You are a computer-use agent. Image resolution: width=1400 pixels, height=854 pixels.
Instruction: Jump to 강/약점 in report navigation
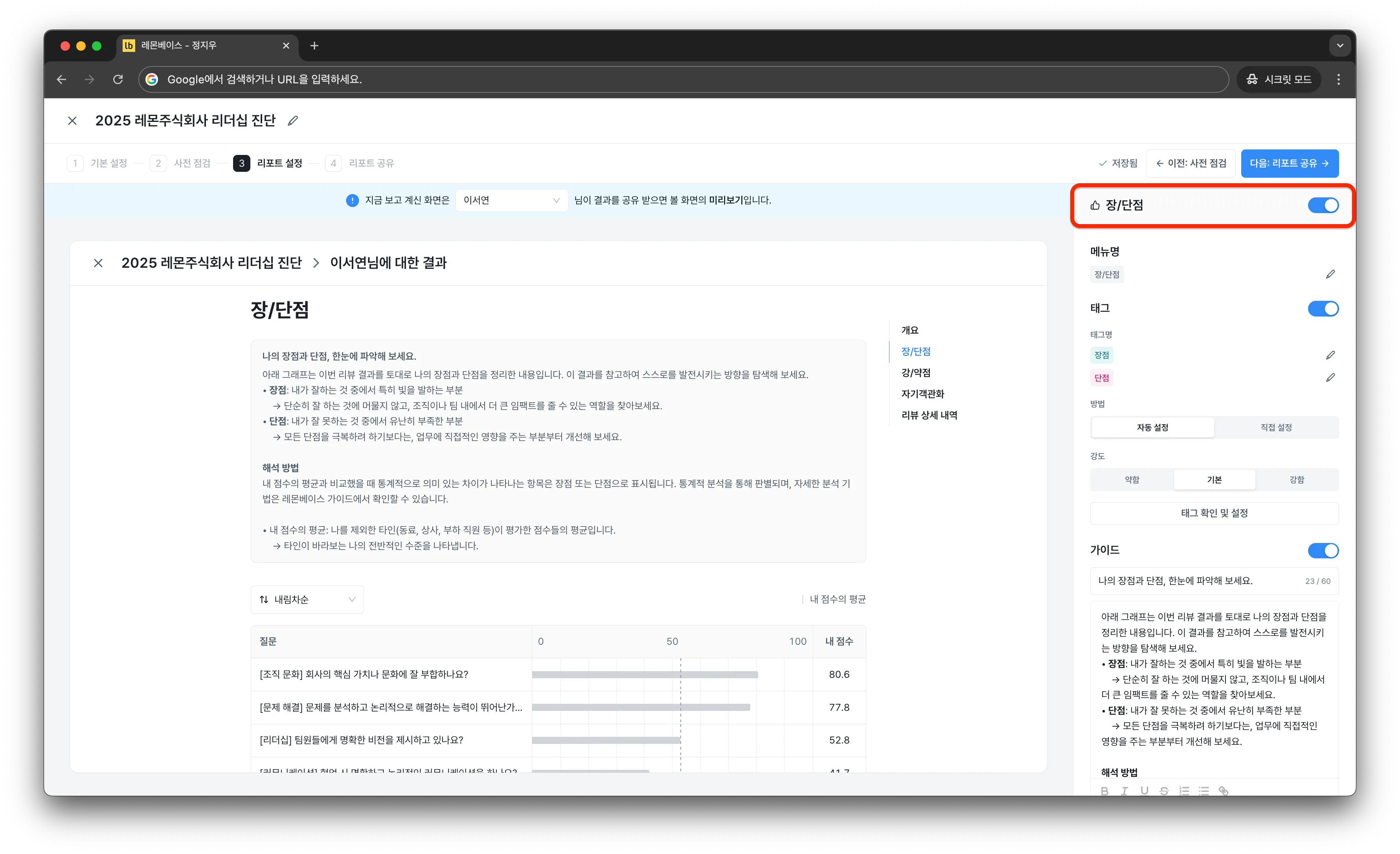click(915, 372)
